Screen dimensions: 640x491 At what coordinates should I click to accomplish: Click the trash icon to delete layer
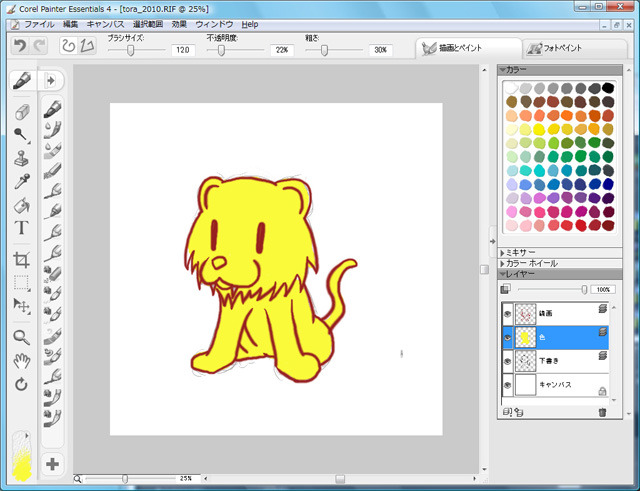pyautogui.click(x=602, y=412)
